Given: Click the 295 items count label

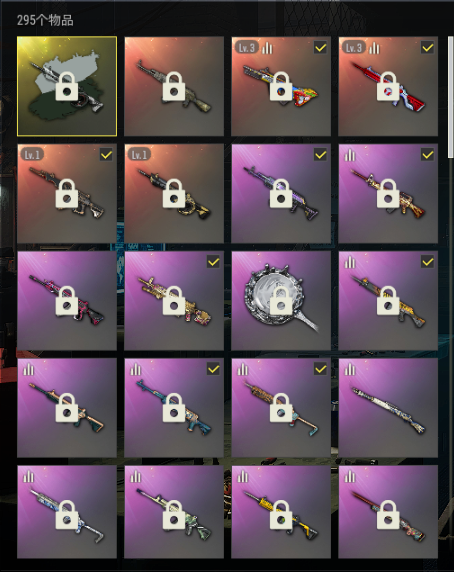Looking at the screenshot, I should tap(45, 20).
